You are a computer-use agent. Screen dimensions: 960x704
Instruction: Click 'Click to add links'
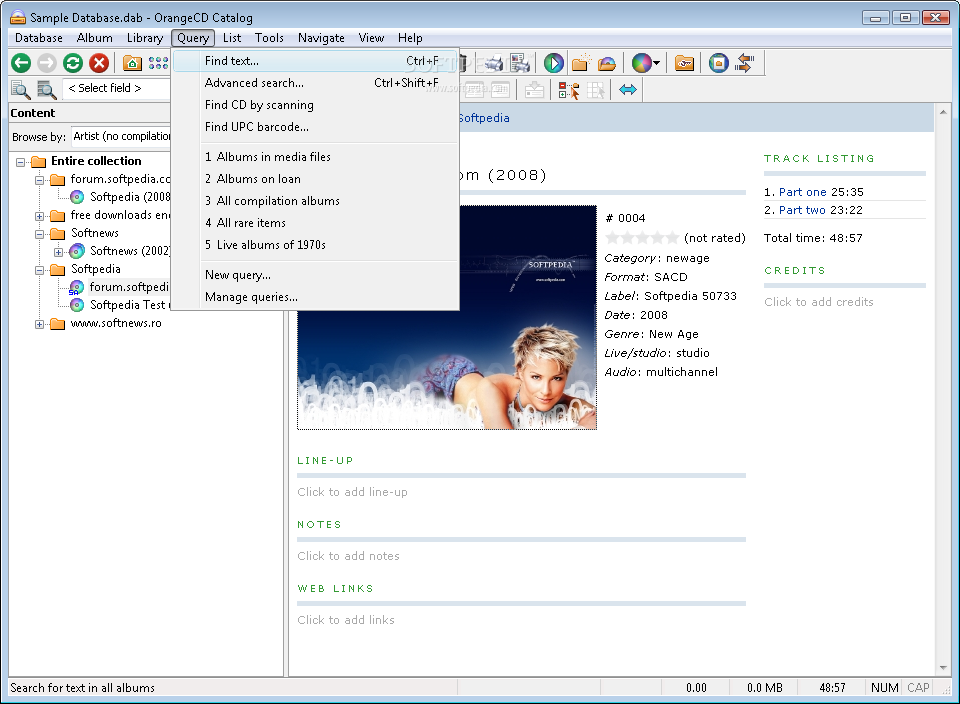(x=346, y=620)
